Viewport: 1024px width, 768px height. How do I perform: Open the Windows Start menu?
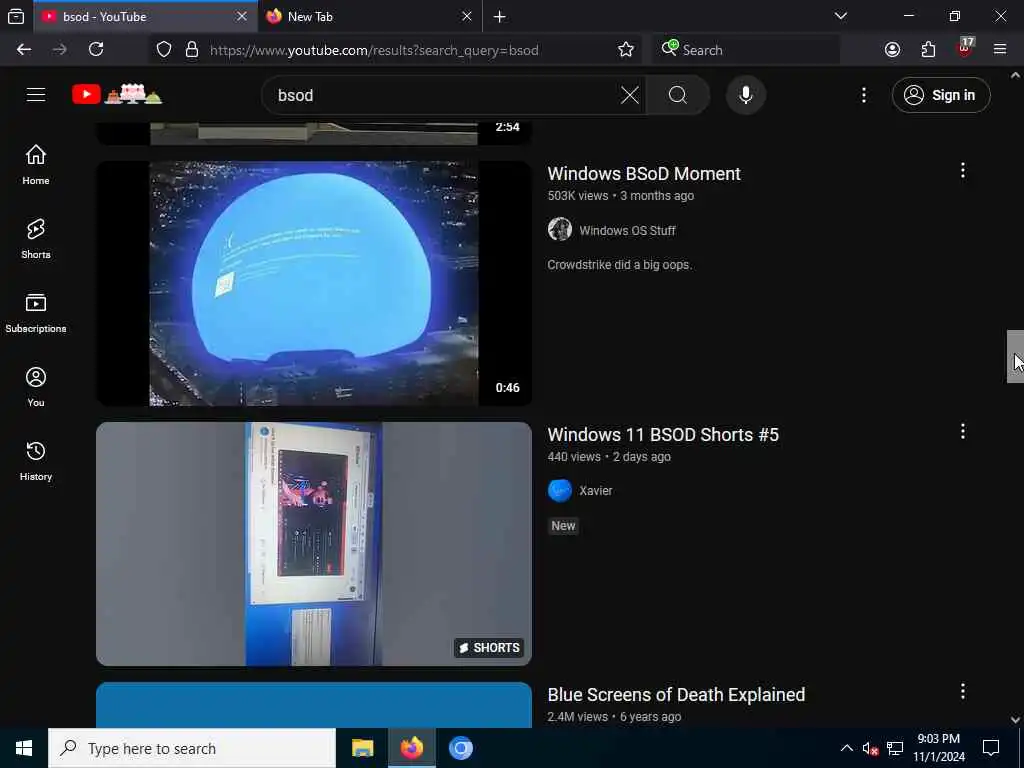pos(24,748)
